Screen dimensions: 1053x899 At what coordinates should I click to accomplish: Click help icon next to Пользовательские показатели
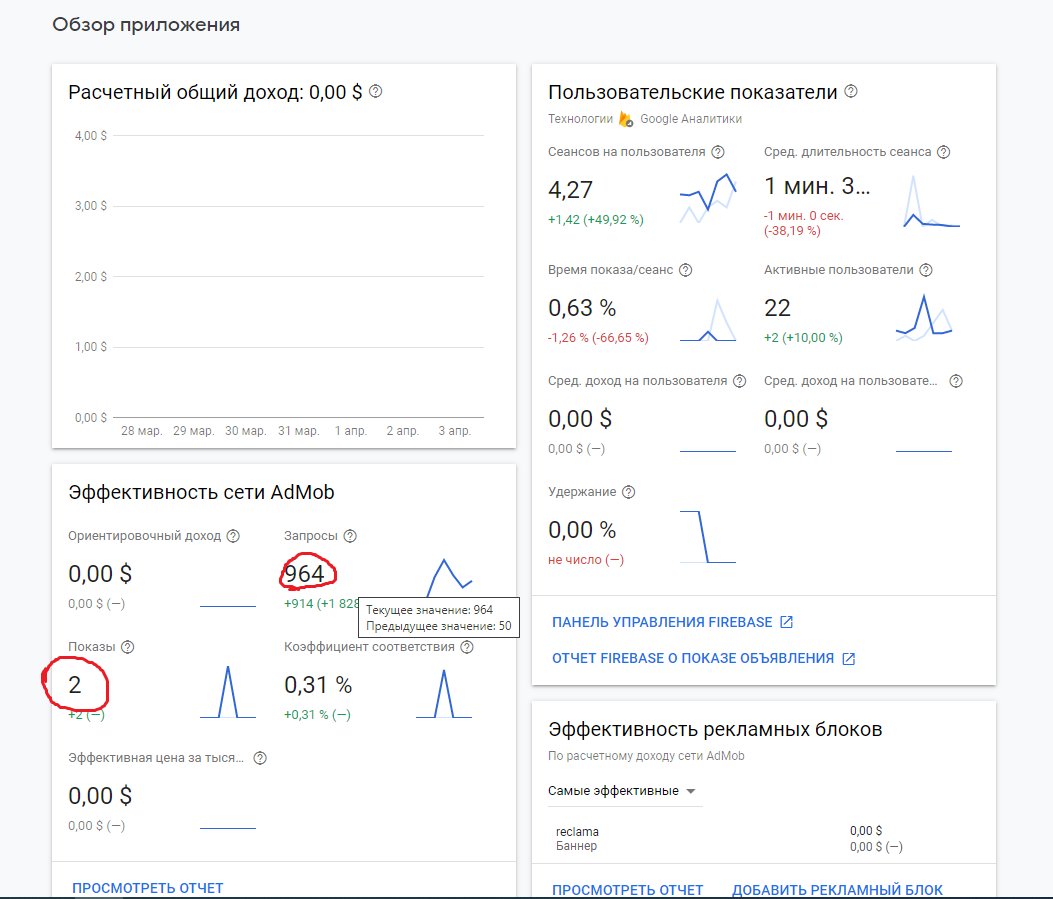click(851, 91)
